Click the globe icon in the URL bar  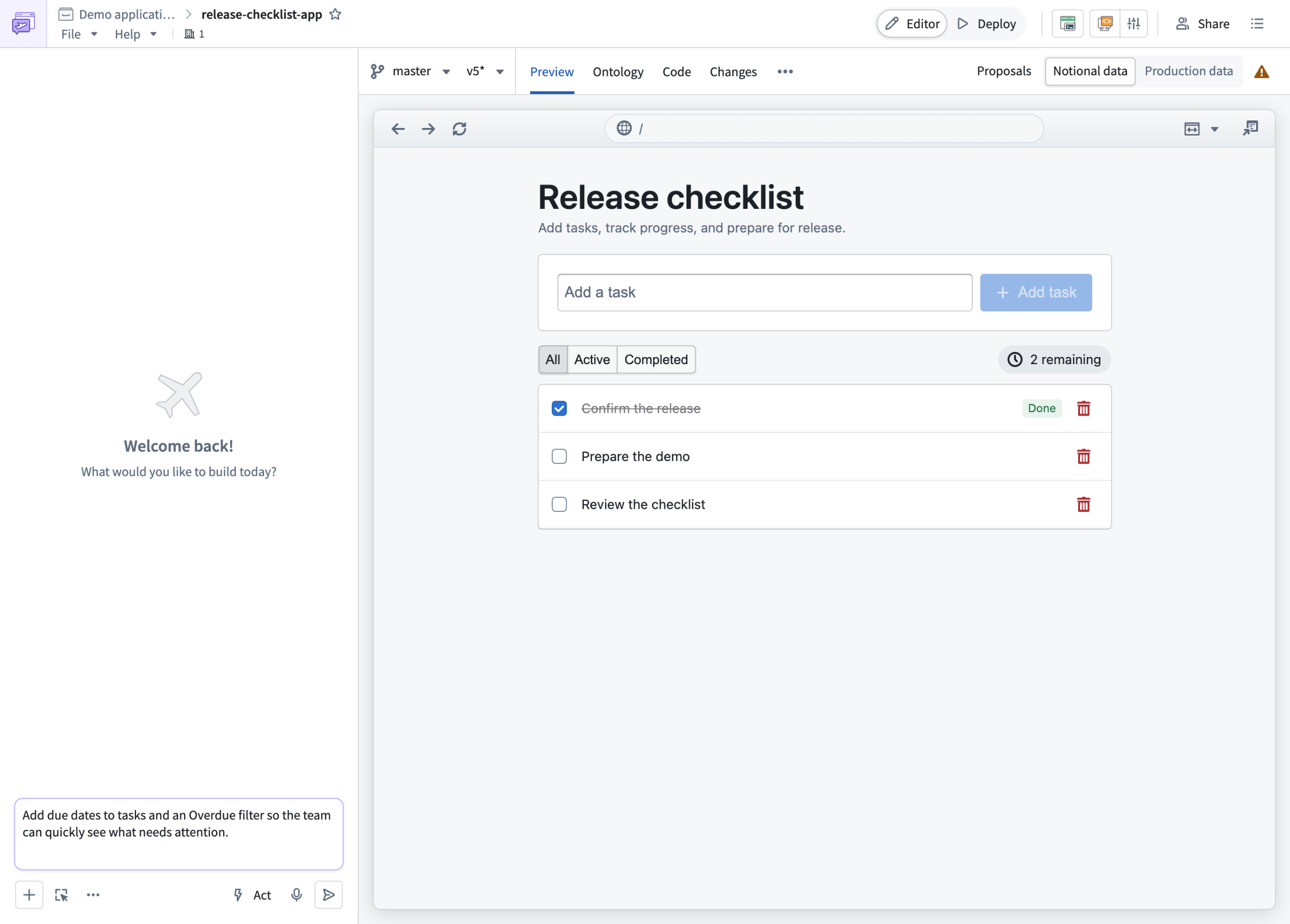pyautogui.click(x=624, y=128)
